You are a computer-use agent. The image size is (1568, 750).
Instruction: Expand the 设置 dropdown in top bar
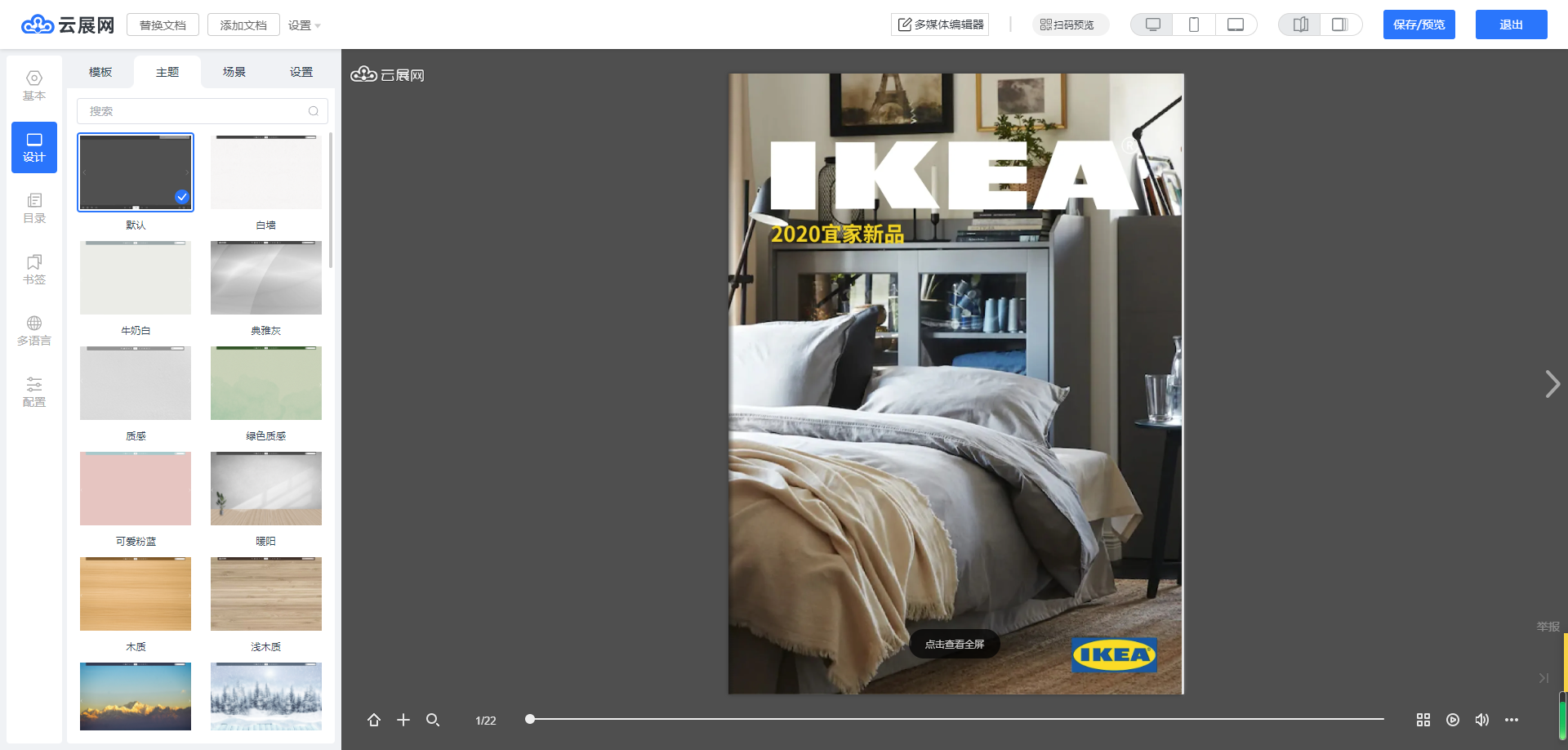pyautogui.click(x=304, y=25)
